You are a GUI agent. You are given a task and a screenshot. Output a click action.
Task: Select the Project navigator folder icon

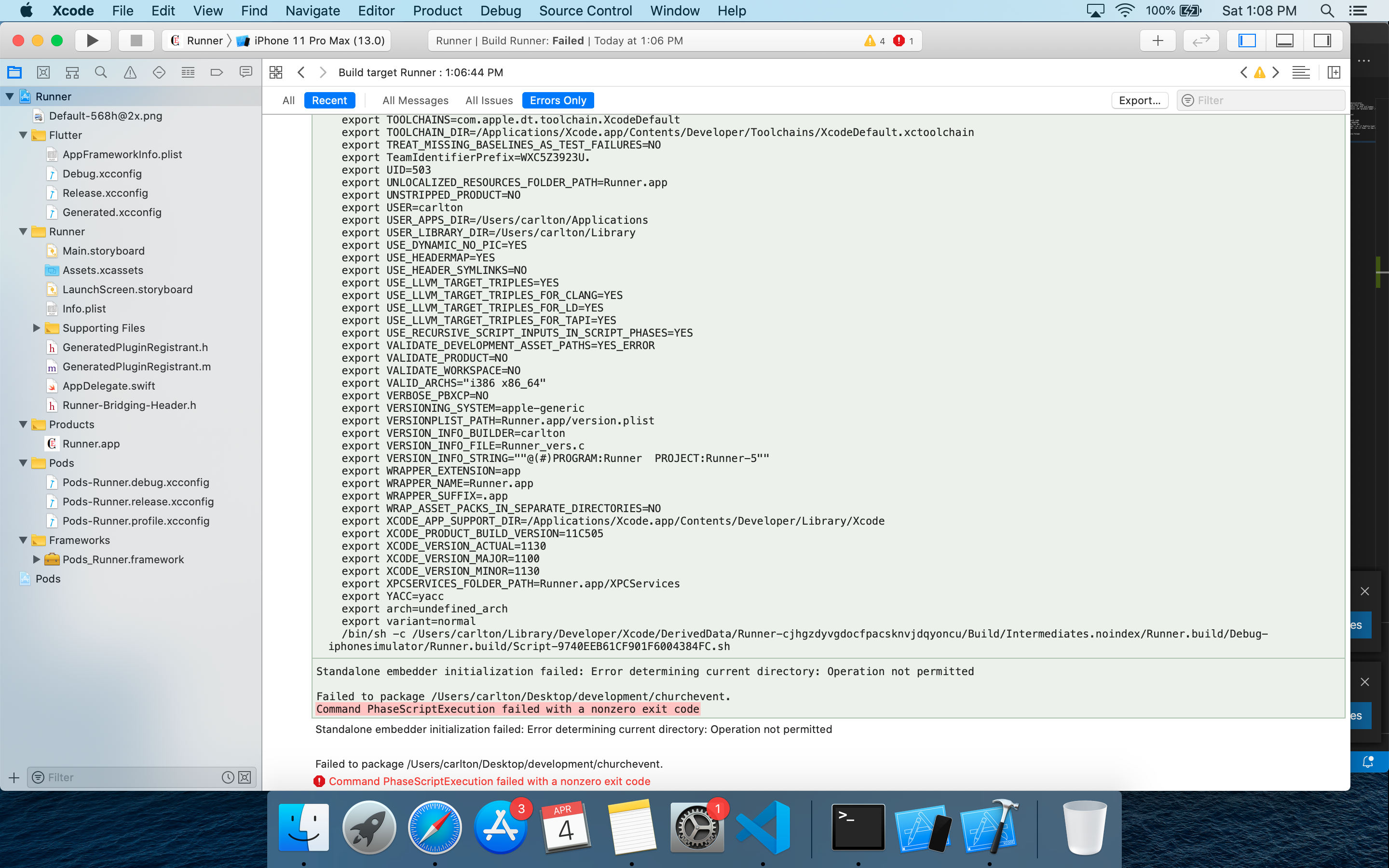click(x=14, y=72)
